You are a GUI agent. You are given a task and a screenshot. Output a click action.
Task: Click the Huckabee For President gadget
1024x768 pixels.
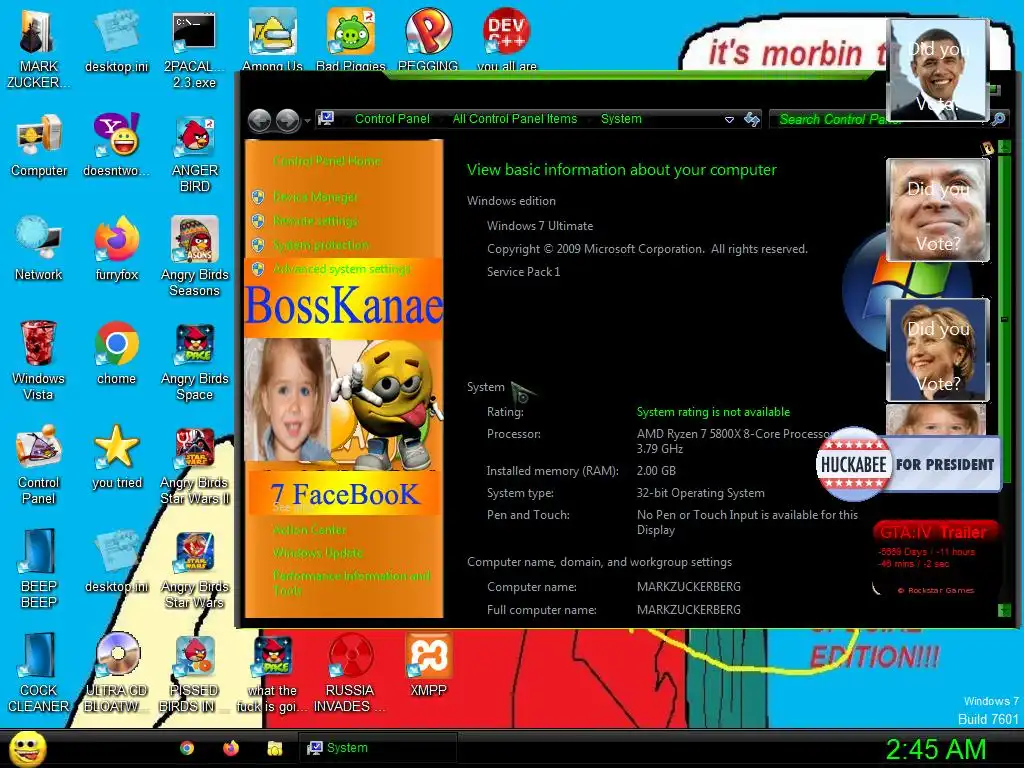pos(908,464)
